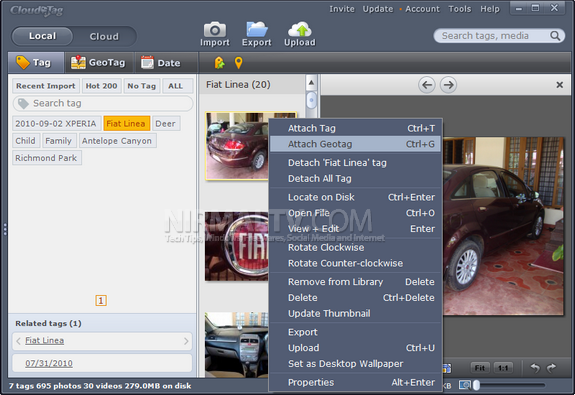Viewport: 575px width, 395px height.
Task: Click the attach tag toolbar icon
Action: 219,63
